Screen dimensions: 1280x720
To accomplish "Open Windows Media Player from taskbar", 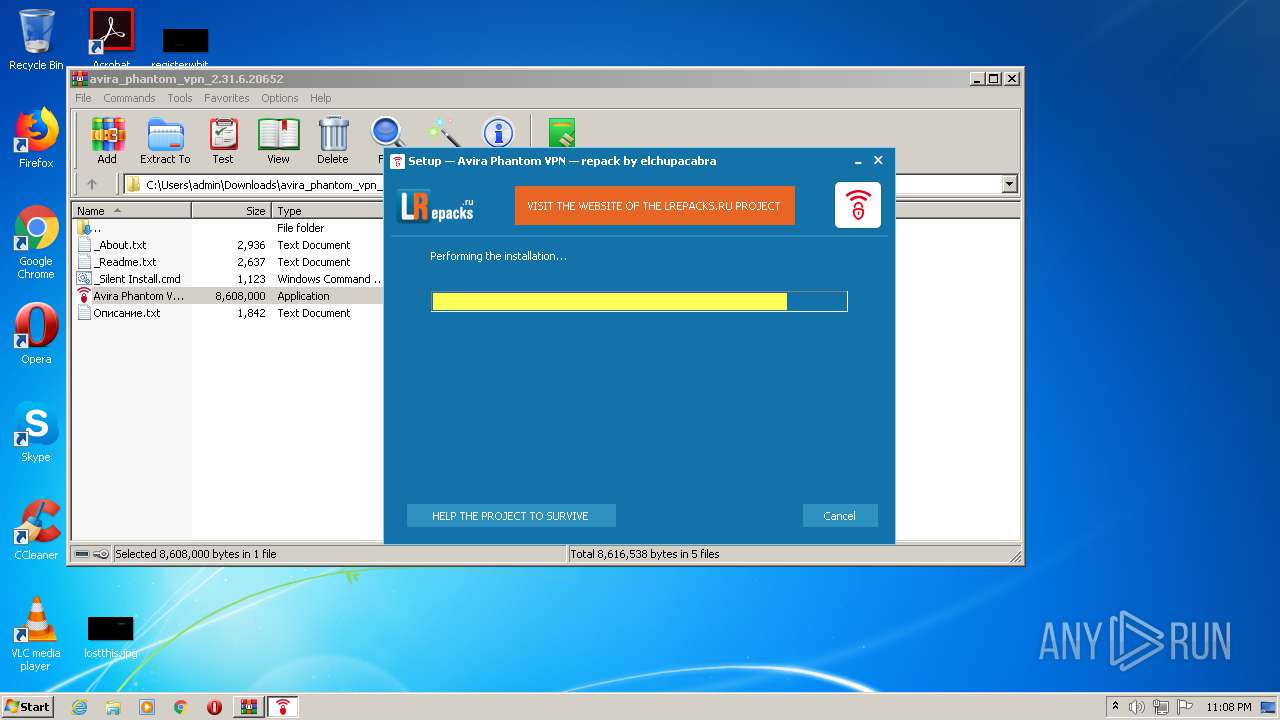I will click(147, 707).
